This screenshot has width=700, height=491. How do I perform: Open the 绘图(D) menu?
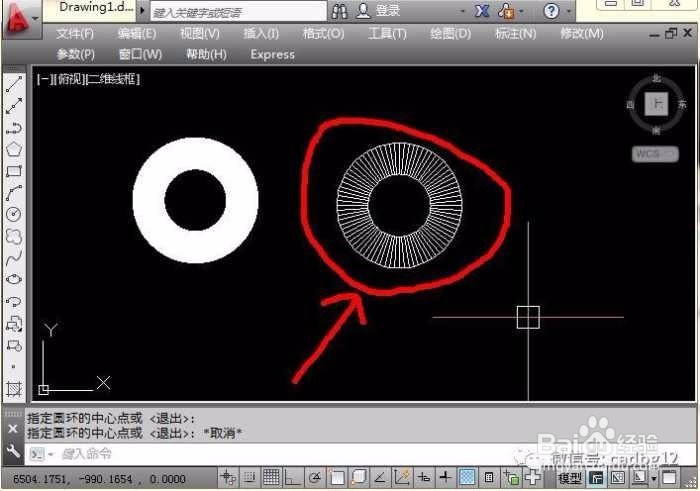click(x=450, y=33)
